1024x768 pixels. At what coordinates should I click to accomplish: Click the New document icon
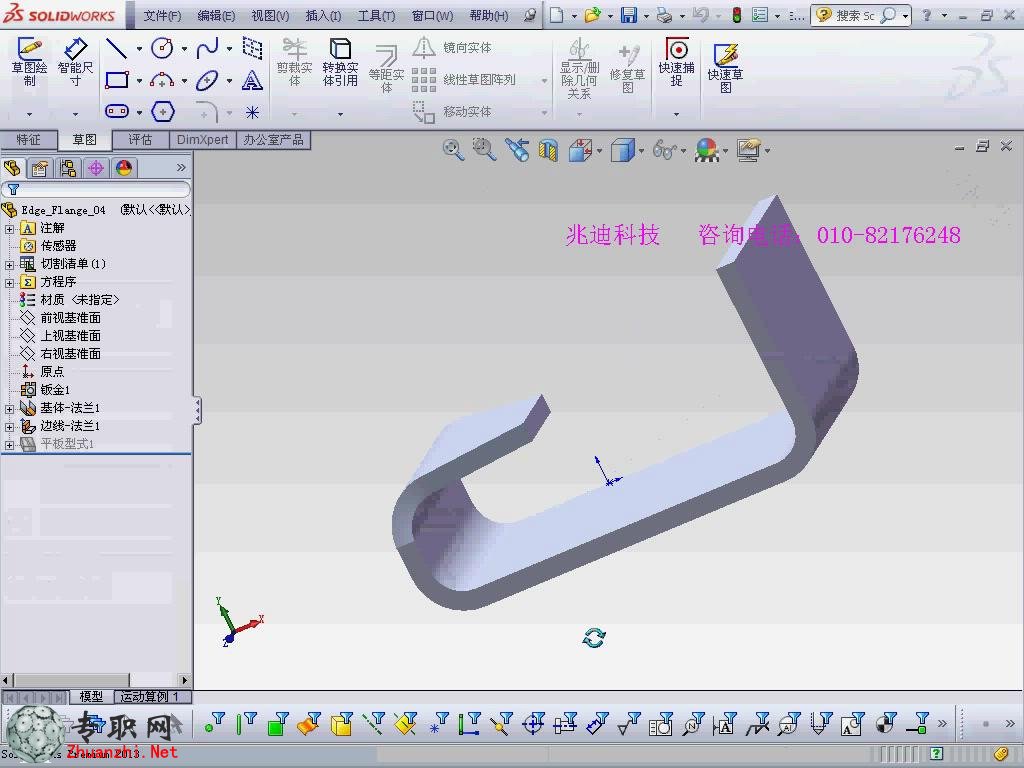click(556, 15)
